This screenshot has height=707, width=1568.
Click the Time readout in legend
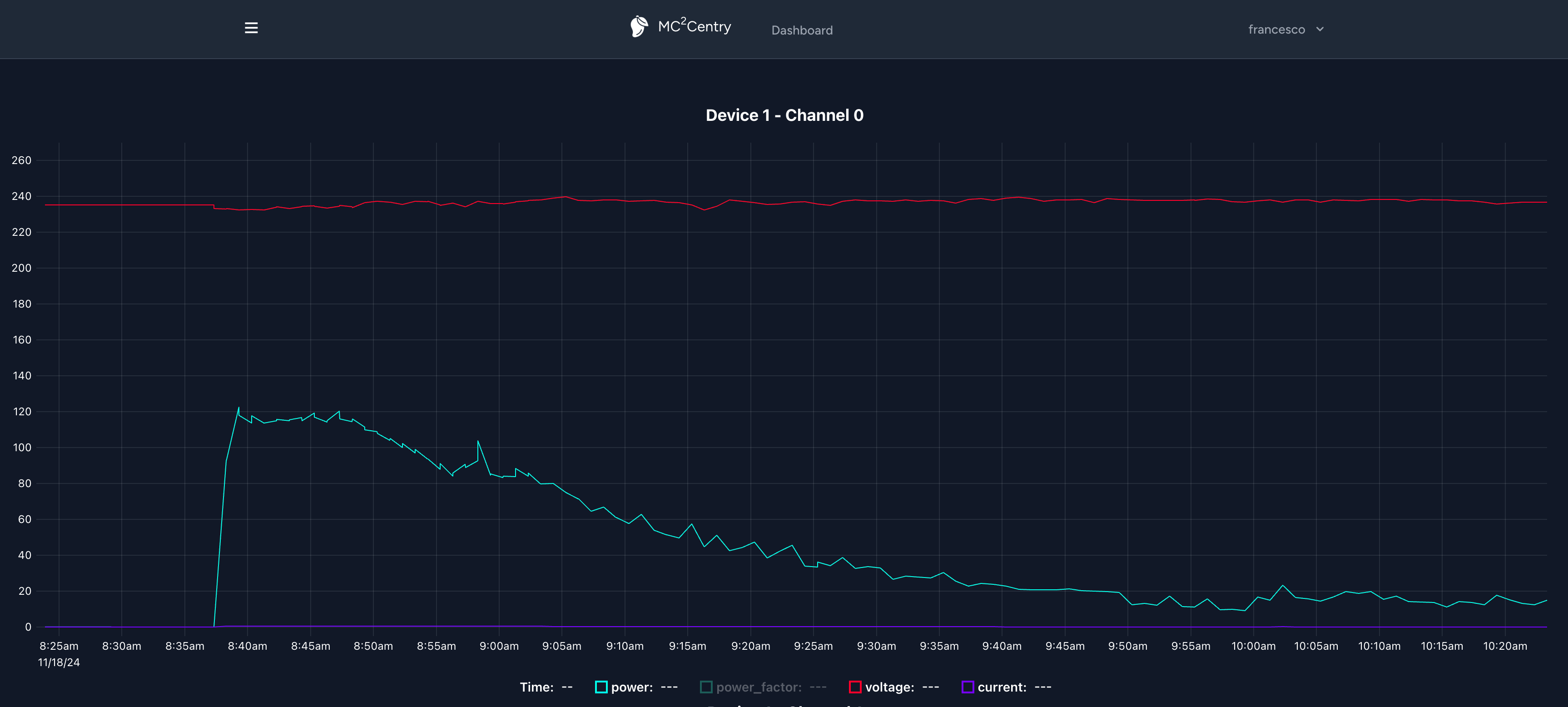[546, 687]
